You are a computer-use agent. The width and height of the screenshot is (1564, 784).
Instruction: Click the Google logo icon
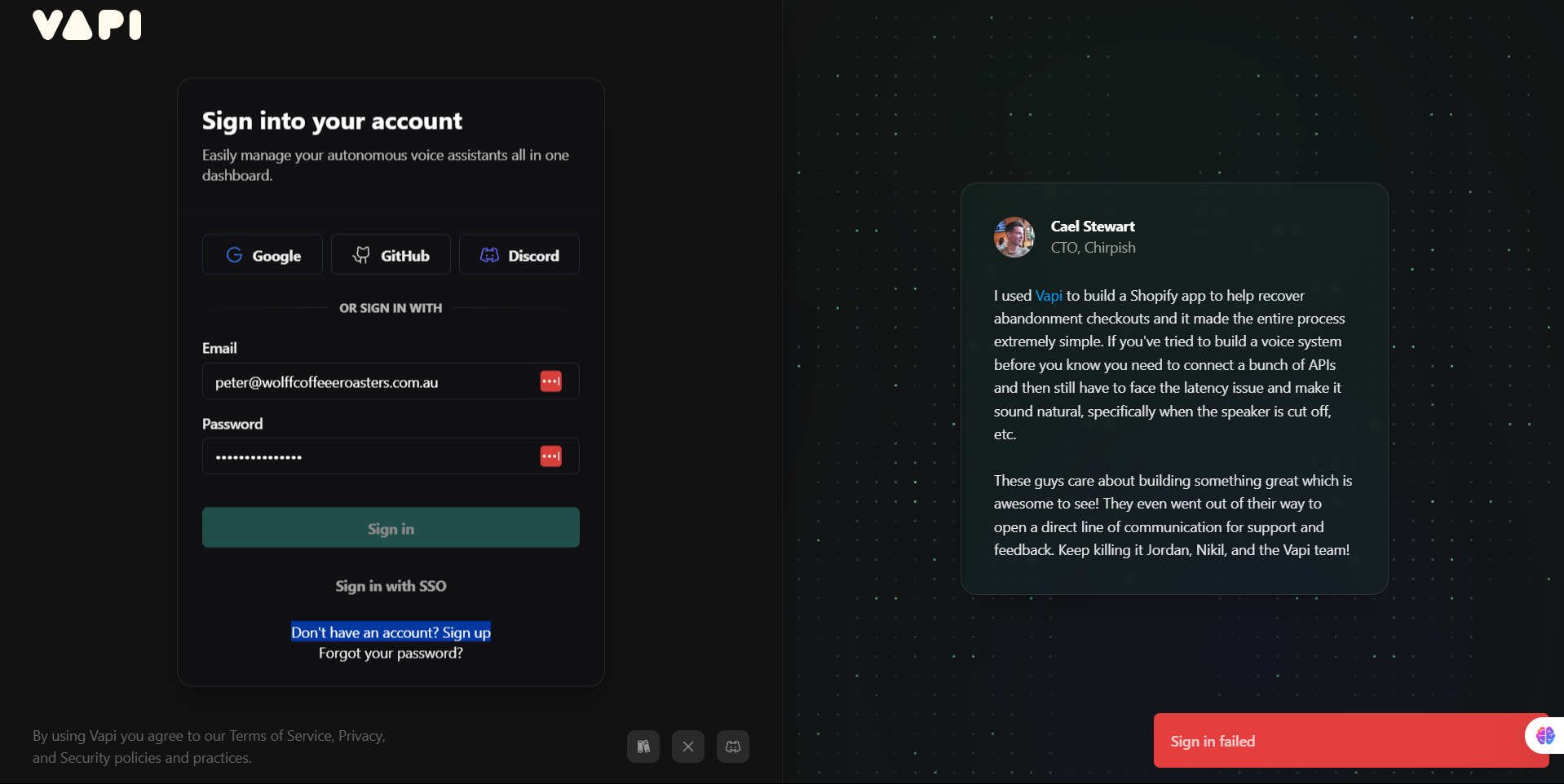coord(234,255)
